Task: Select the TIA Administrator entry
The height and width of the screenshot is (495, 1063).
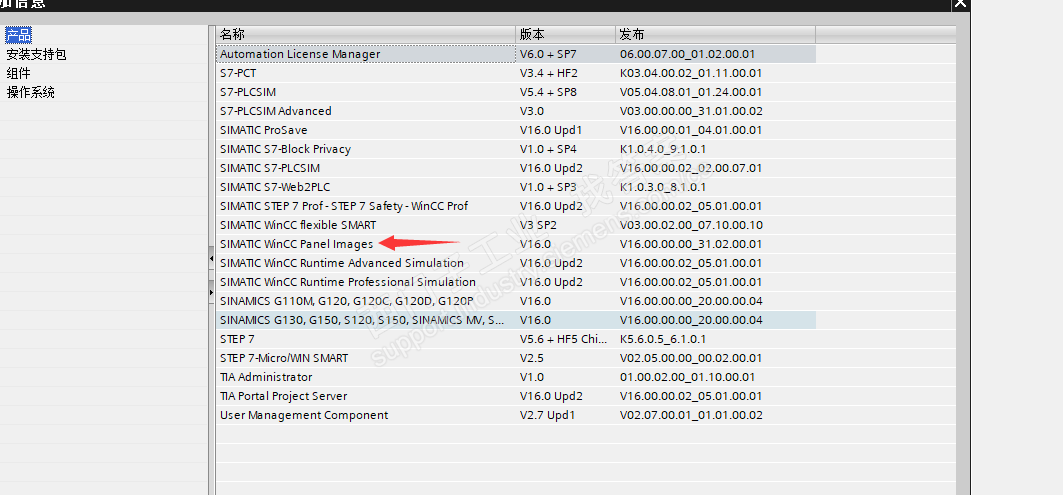Action: click(266, 377)
